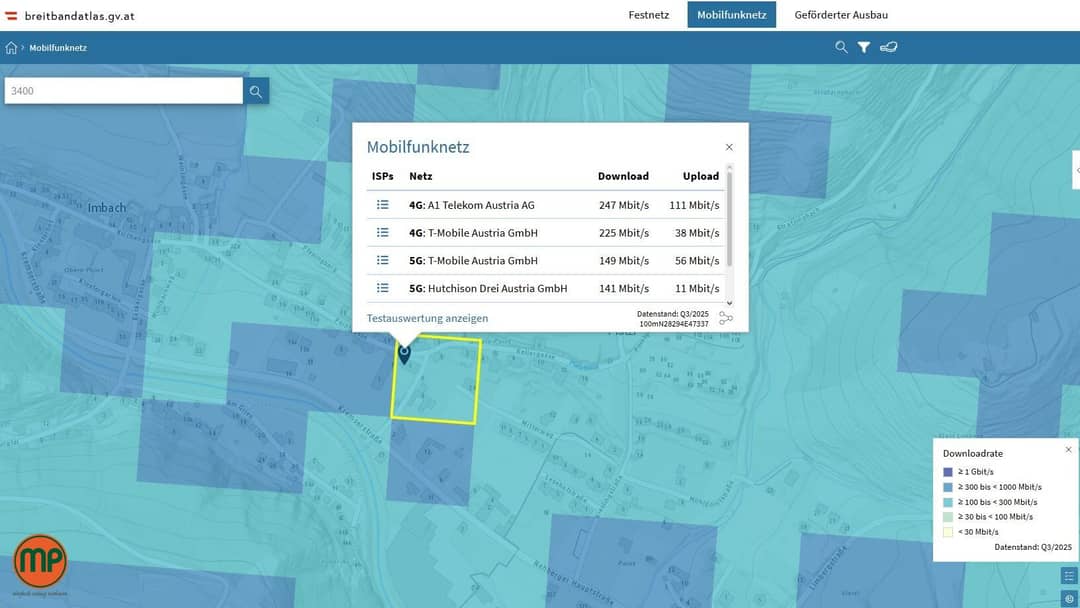
Task: Click the search button next to address field
Action: coord(256,91)
